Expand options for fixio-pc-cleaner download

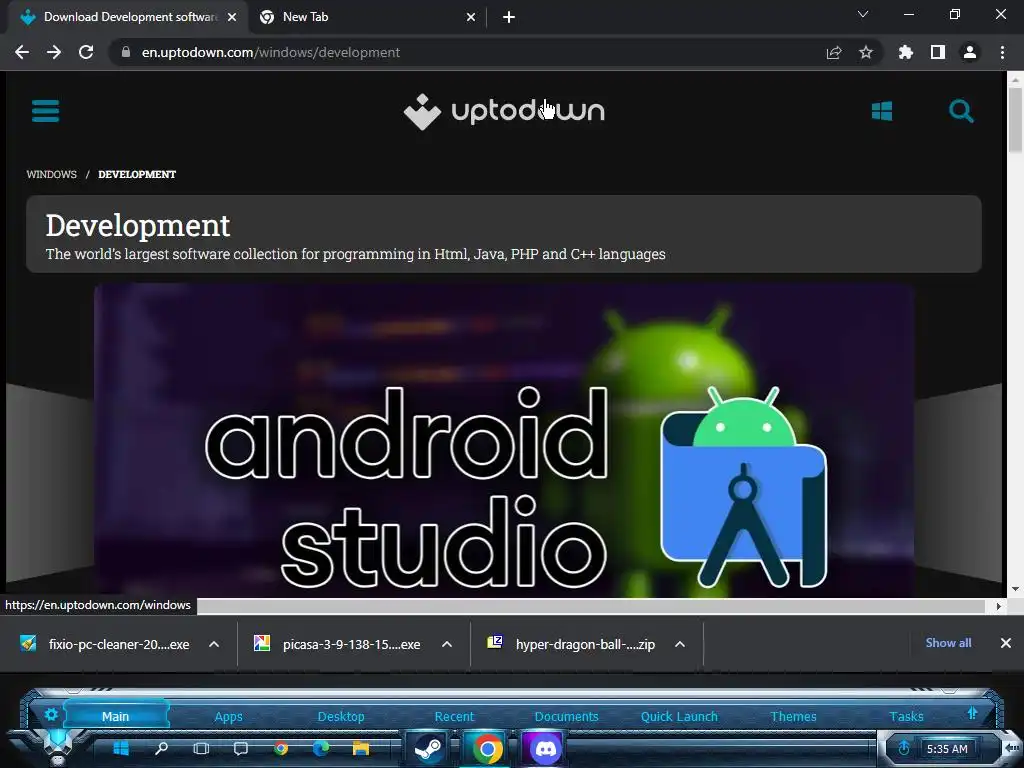(x=214, y=645)
